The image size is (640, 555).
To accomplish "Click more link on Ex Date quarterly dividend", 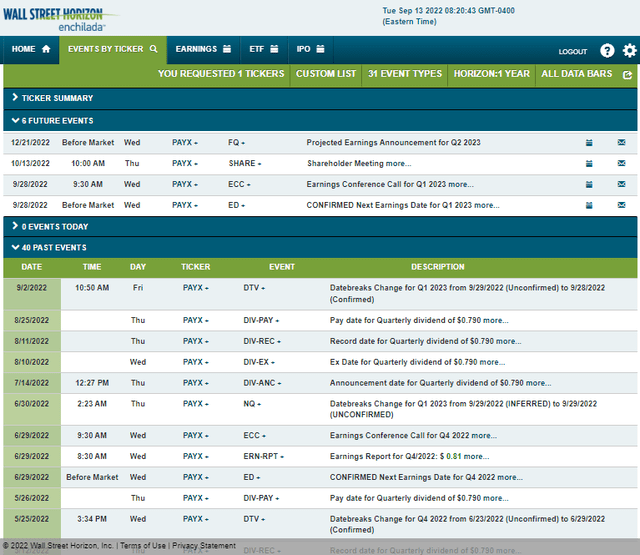I will (492, 362).
